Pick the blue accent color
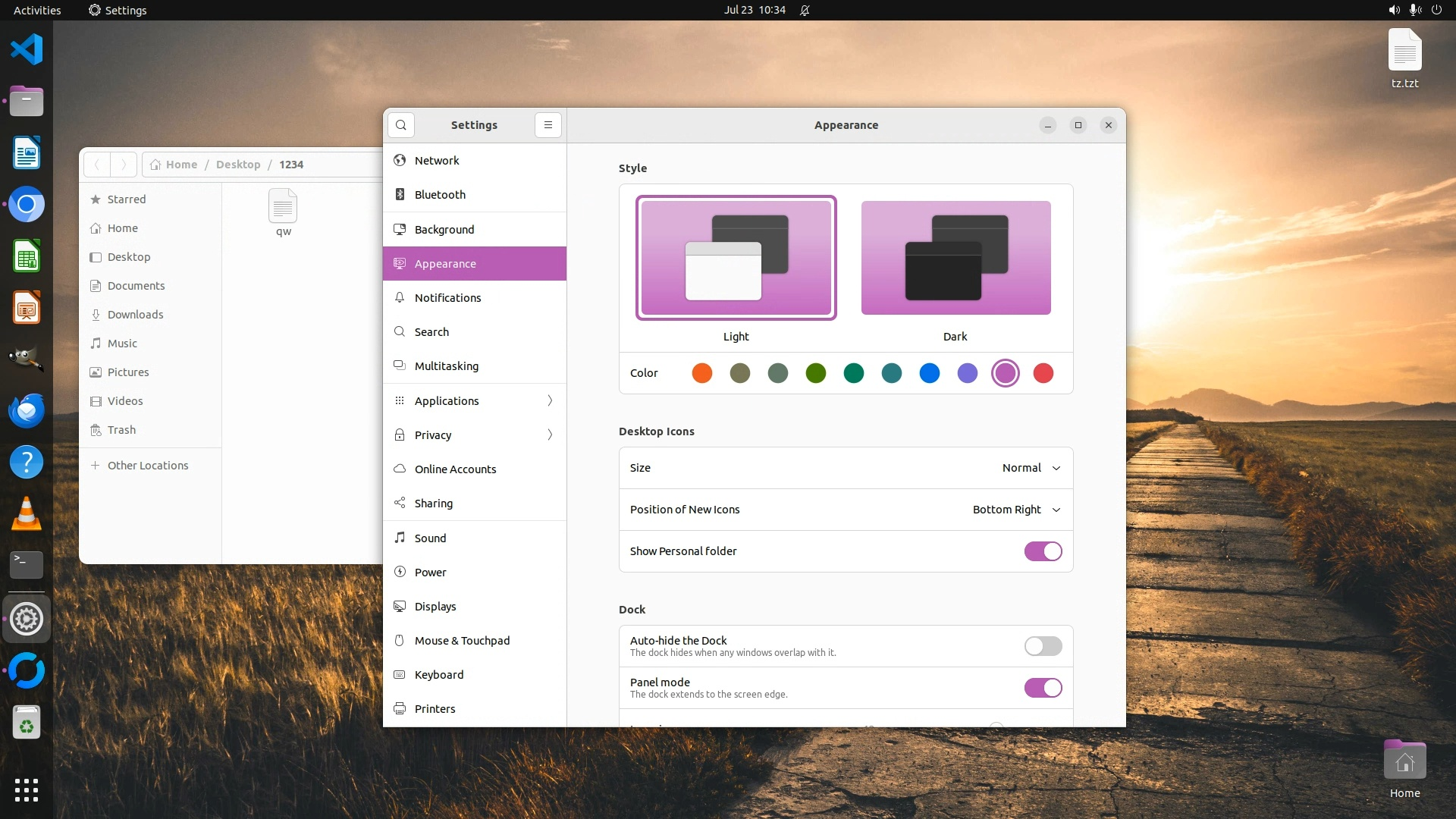This screenshot has height=819, width=1456. tap(930, 373)
